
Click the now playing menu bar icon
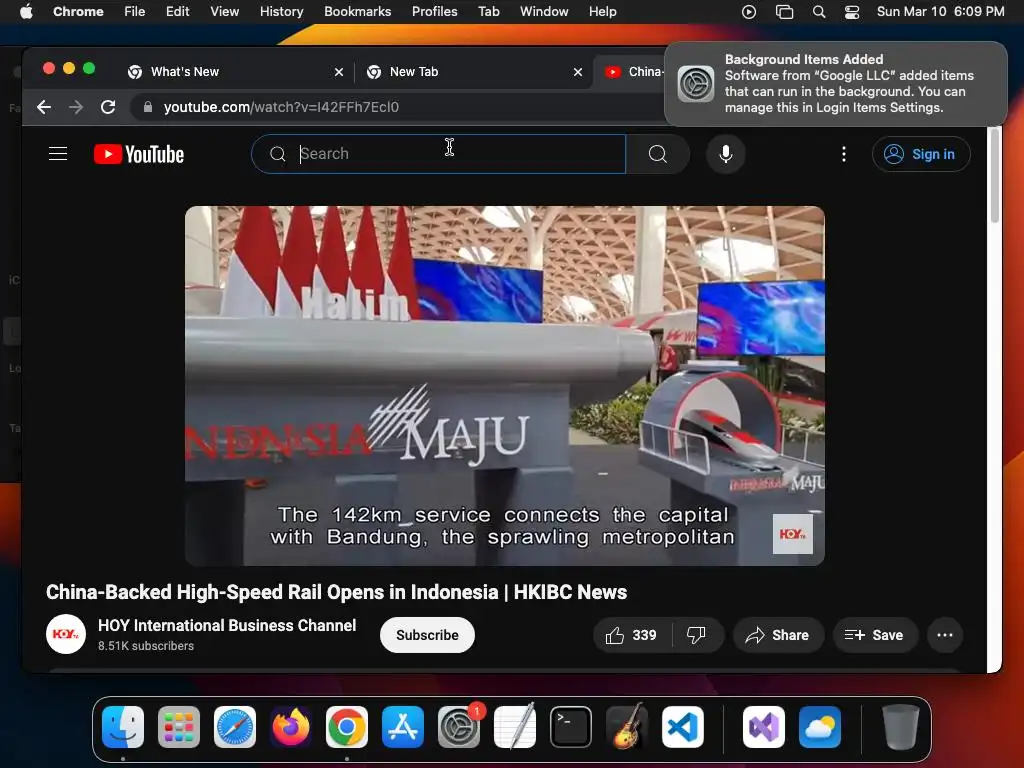point(749,12)
